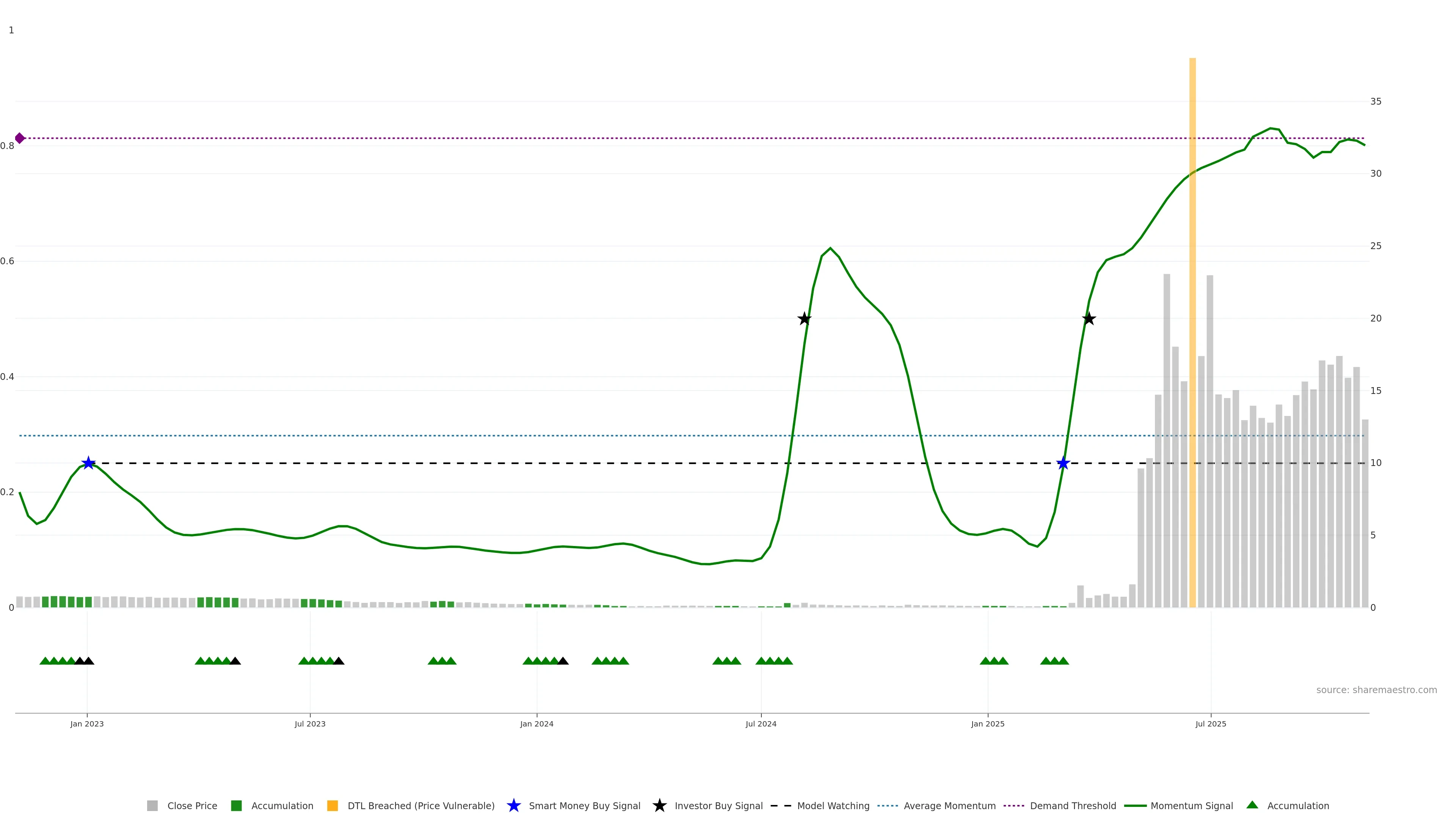Screen dimensions: 1456x819
Task: Click the orange DTL Breached legend swatch
Action: pos(333,806)
